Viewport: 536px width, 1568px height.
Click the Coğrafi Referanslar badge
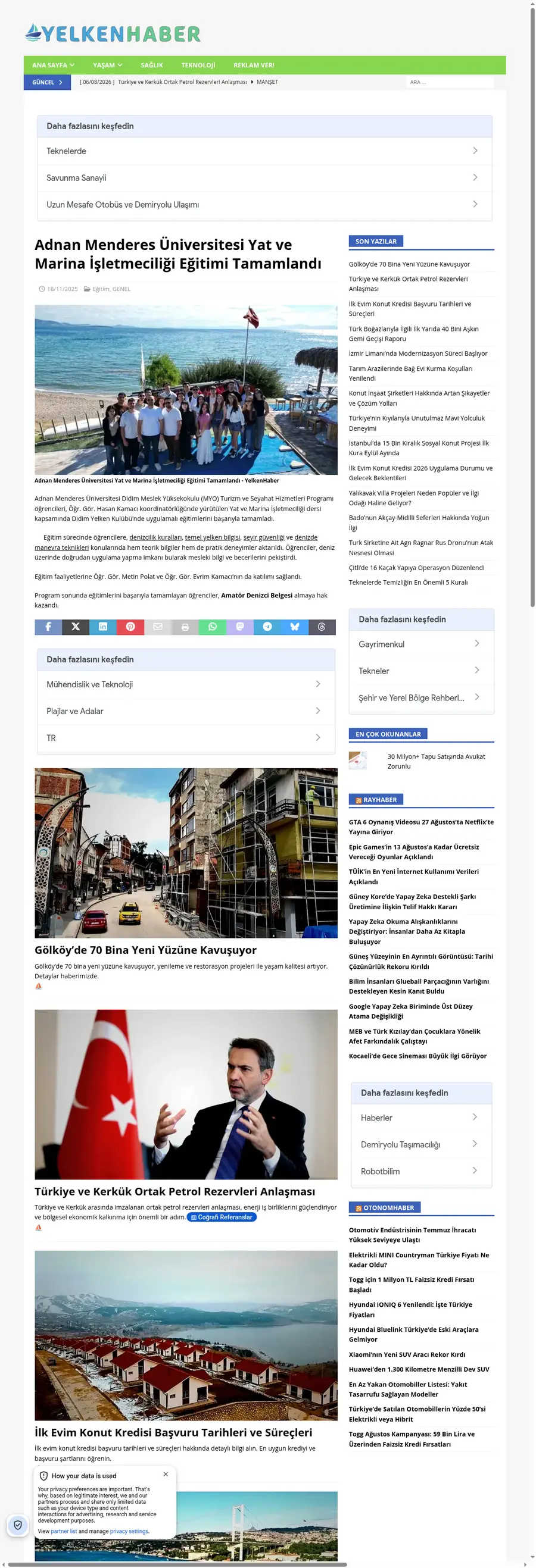point(222,1218)
